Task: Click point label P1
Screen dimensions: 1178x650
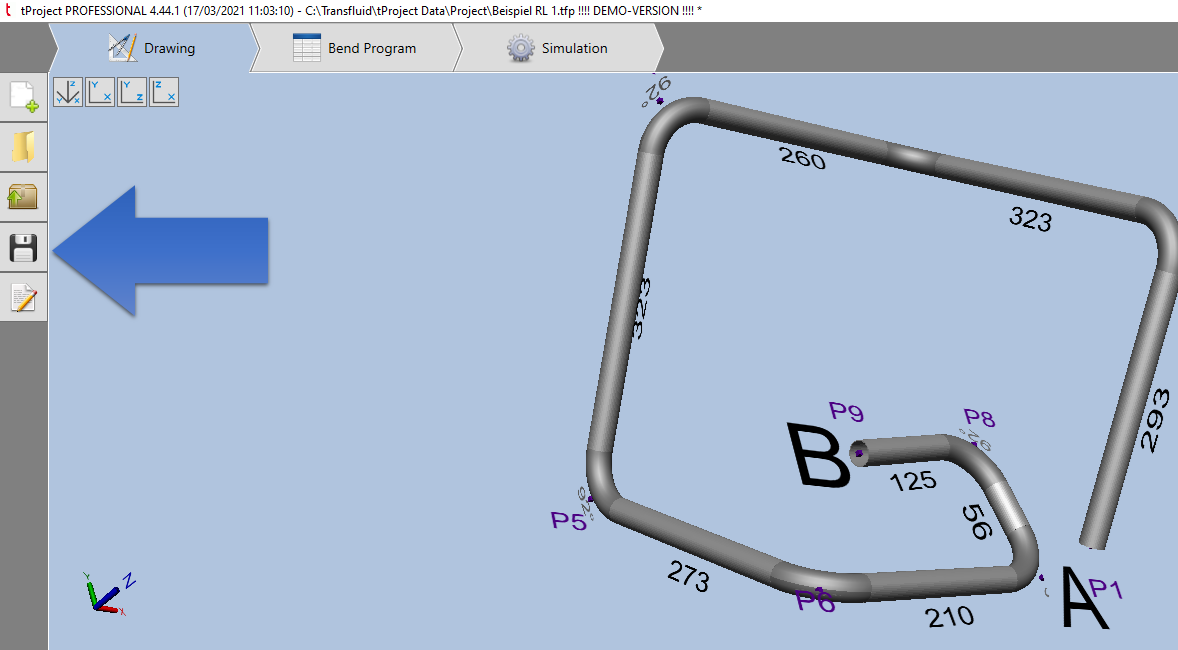Action: [x=1106, y=589]
